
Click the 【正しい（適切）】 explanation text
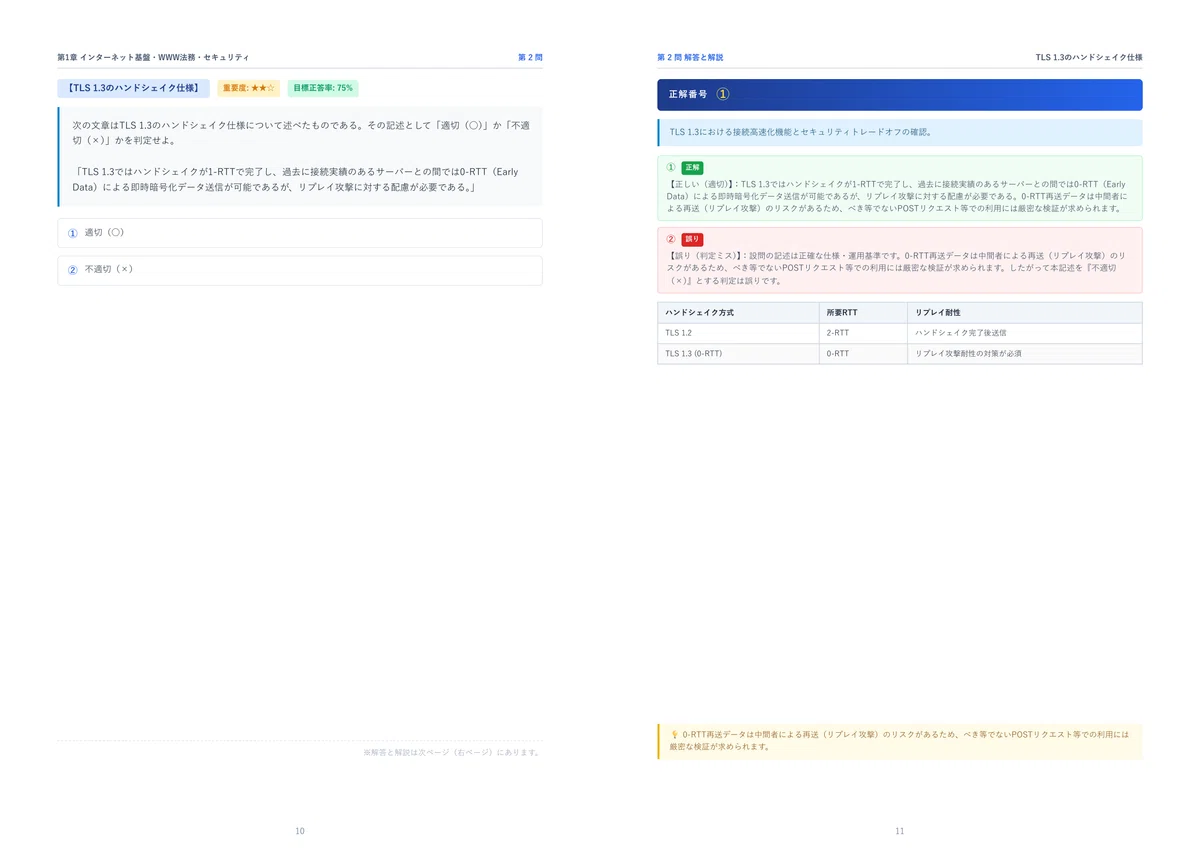point(898,197)
